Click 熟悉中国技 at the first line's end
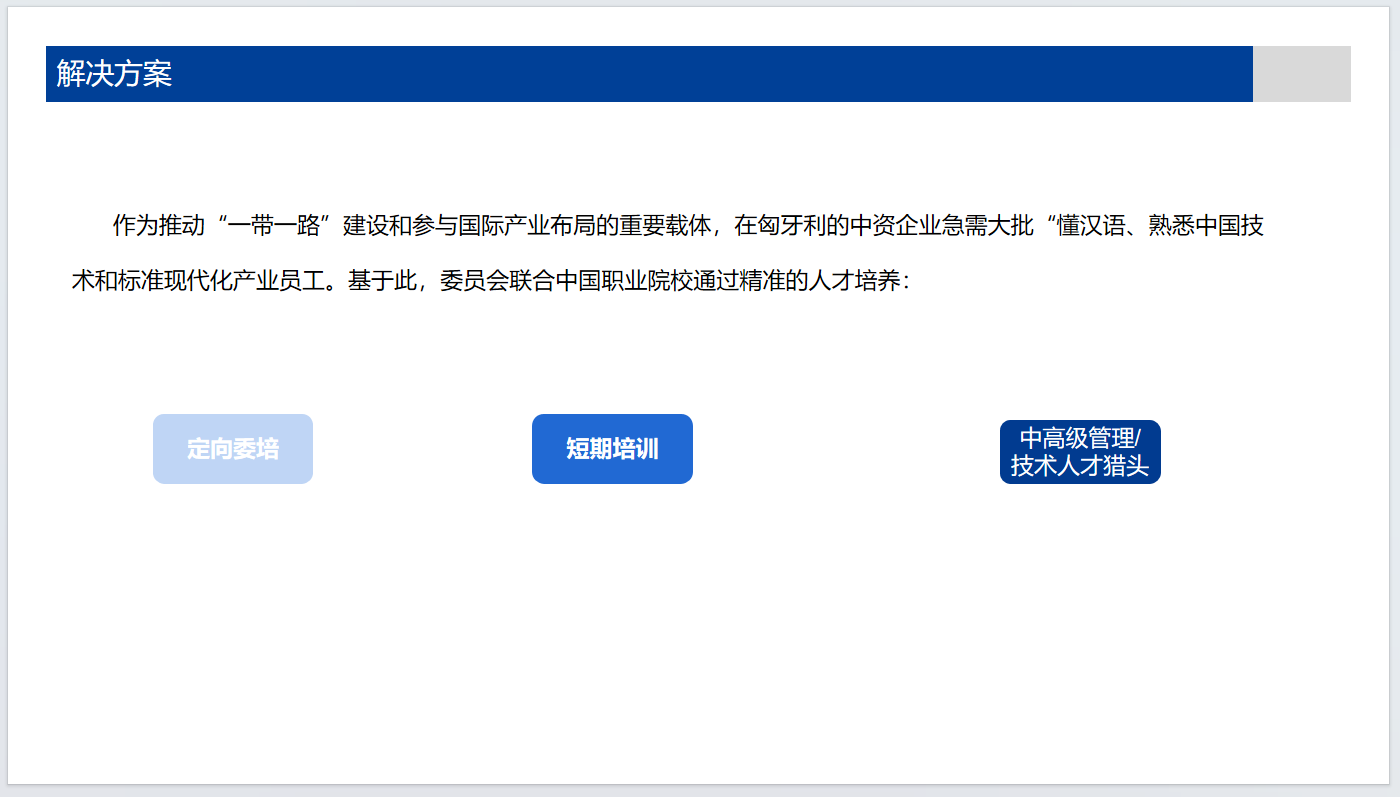 1207,226
